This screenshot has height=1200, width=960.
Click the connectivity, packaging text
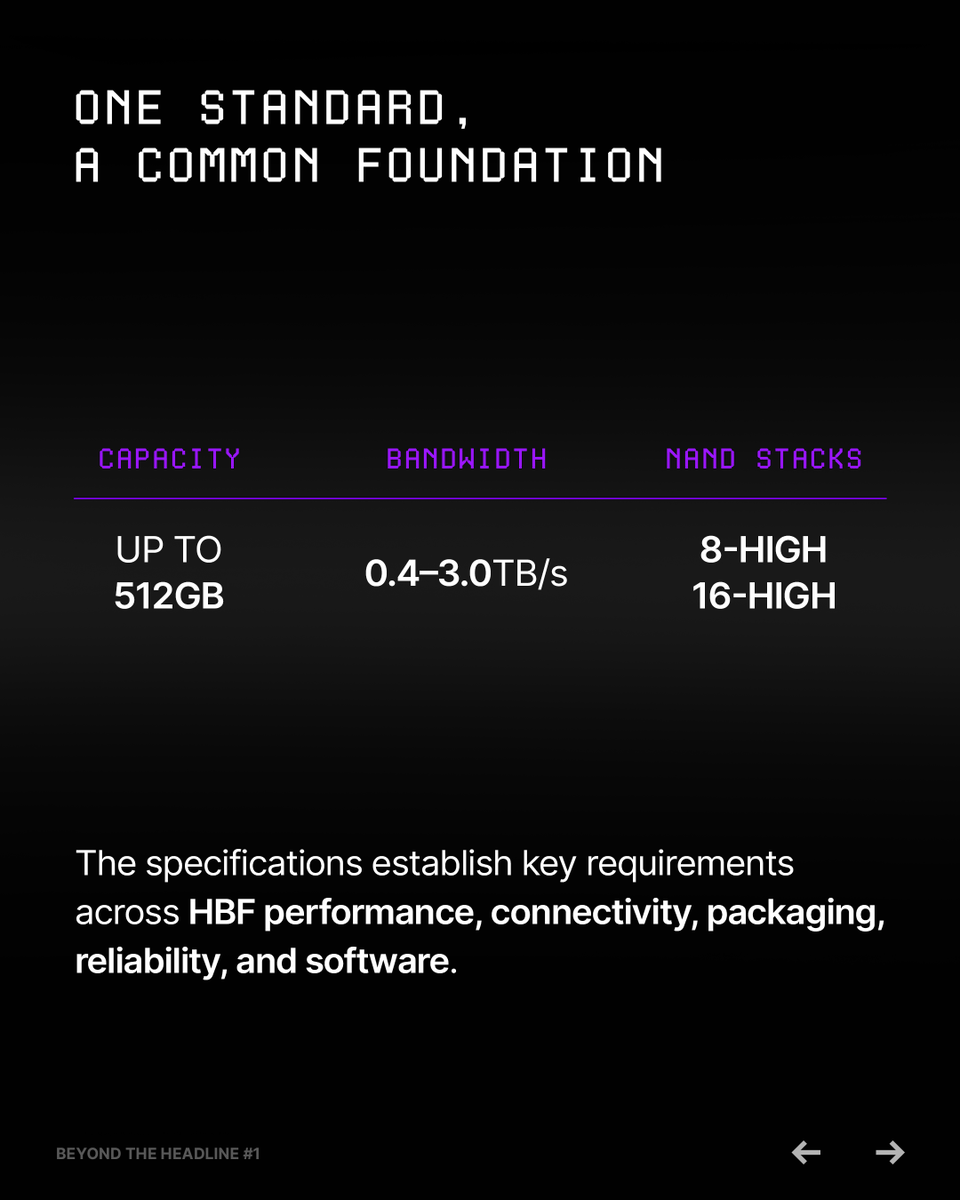tap(688, 913)
